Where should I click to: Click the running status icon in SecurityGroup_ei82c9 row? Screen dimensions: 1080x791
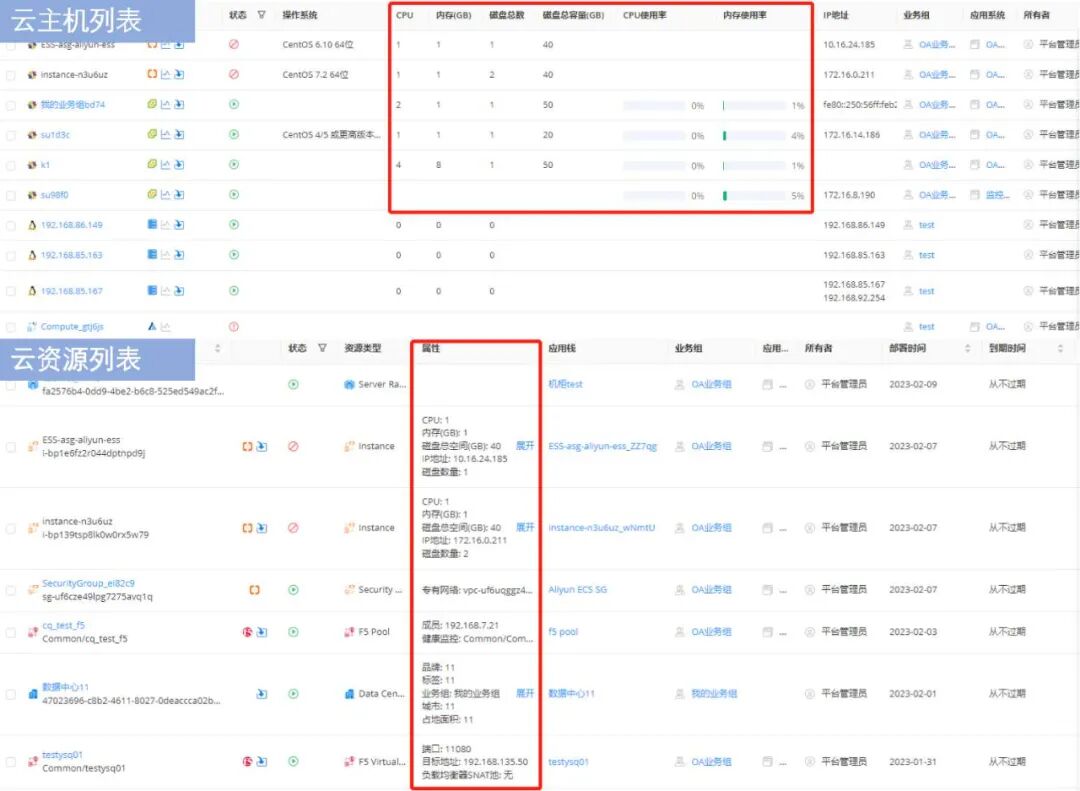[293, 590]
